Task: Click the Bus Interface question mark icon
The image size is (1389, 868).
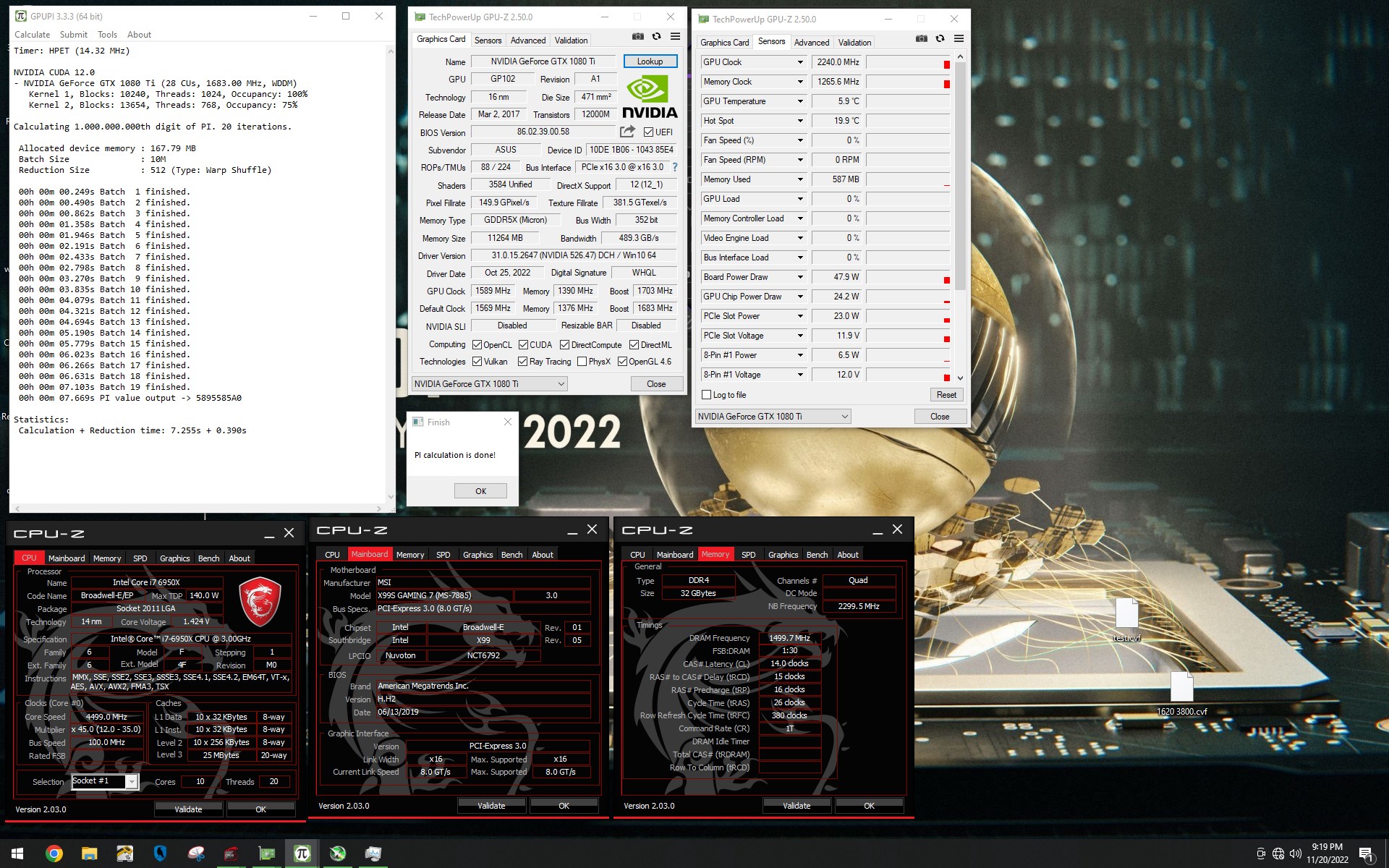Action: (x=675, y=167)
